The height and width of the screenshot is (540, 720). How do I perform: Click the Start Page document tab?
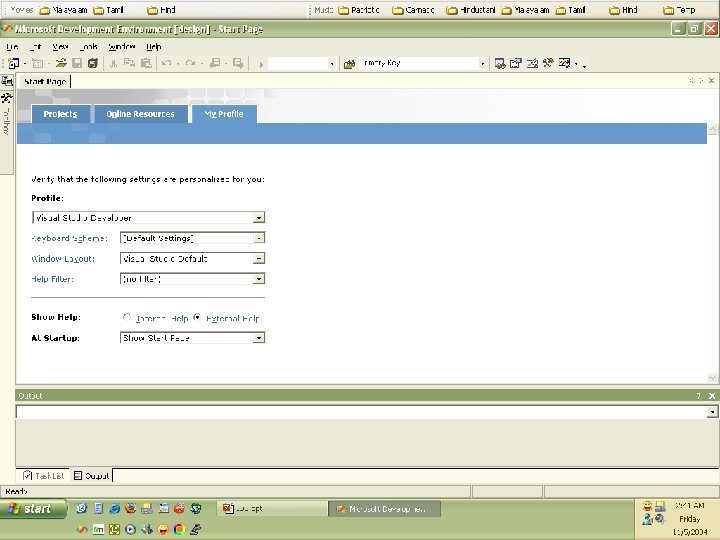click(x=45, y=81)
